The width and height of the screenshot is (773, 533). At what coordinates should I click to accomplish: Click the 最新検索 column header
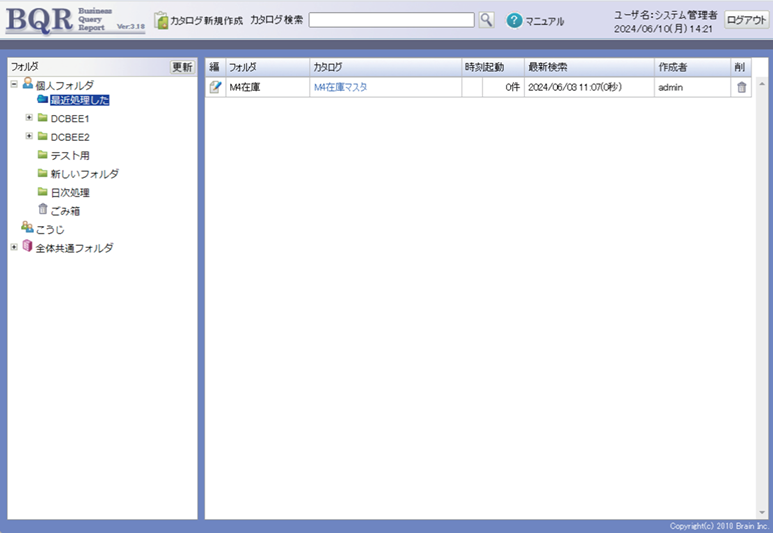coord(547,67)
